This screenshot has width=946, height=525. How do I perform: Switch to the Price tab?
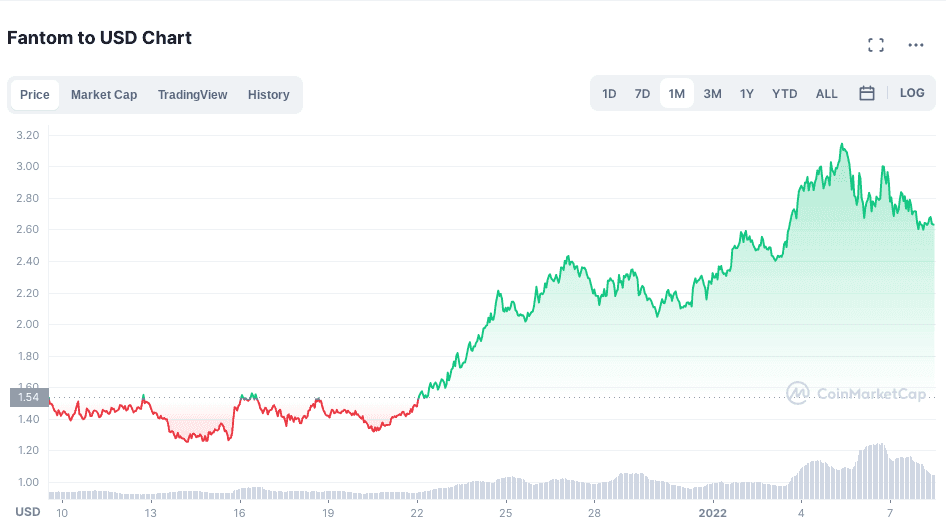point(35,95)
